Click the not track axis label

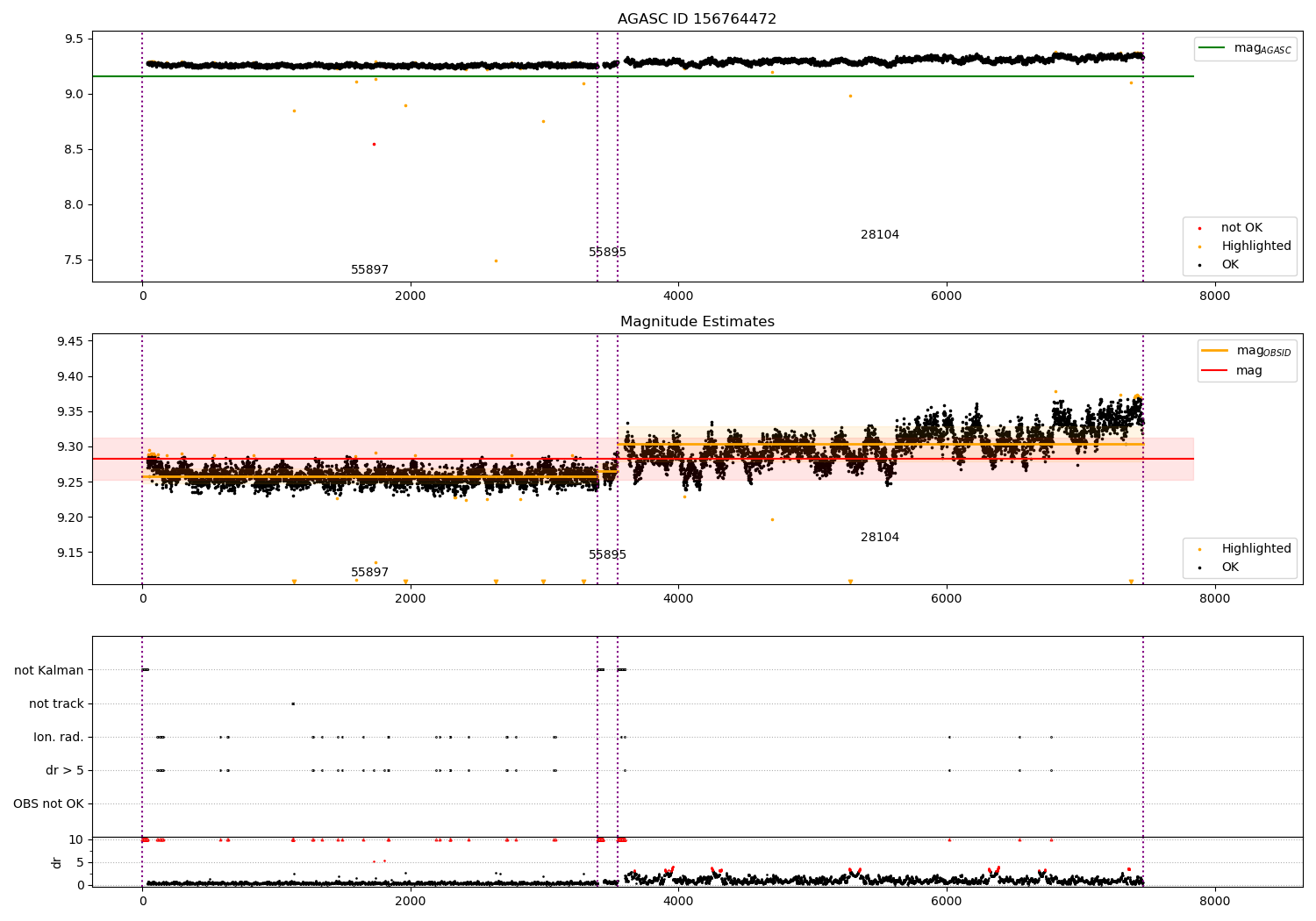(x=56, y=704)
